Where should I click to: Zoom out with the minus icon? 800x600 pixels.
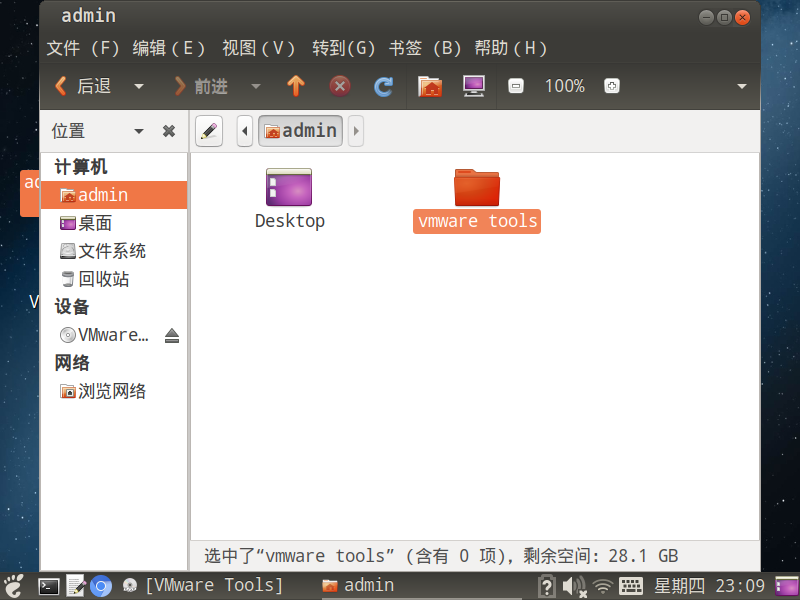(516, 86)
